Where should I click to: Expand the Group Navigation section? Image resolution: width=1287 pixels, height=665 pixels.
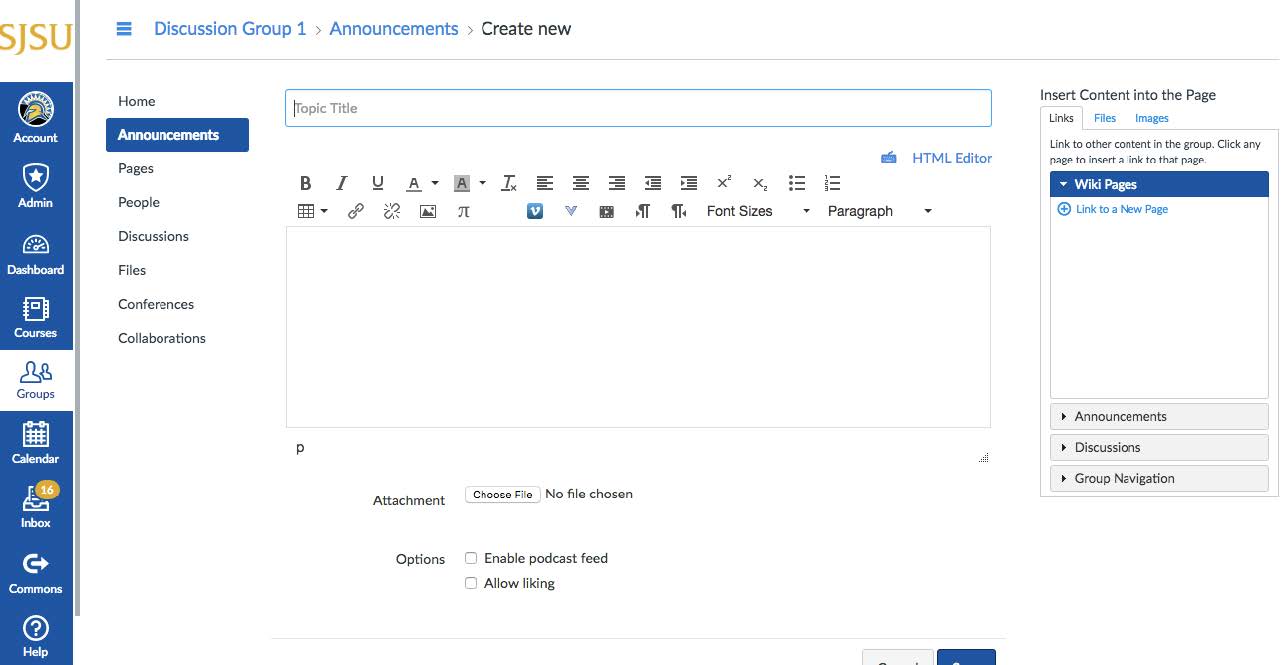point(1159,478)
